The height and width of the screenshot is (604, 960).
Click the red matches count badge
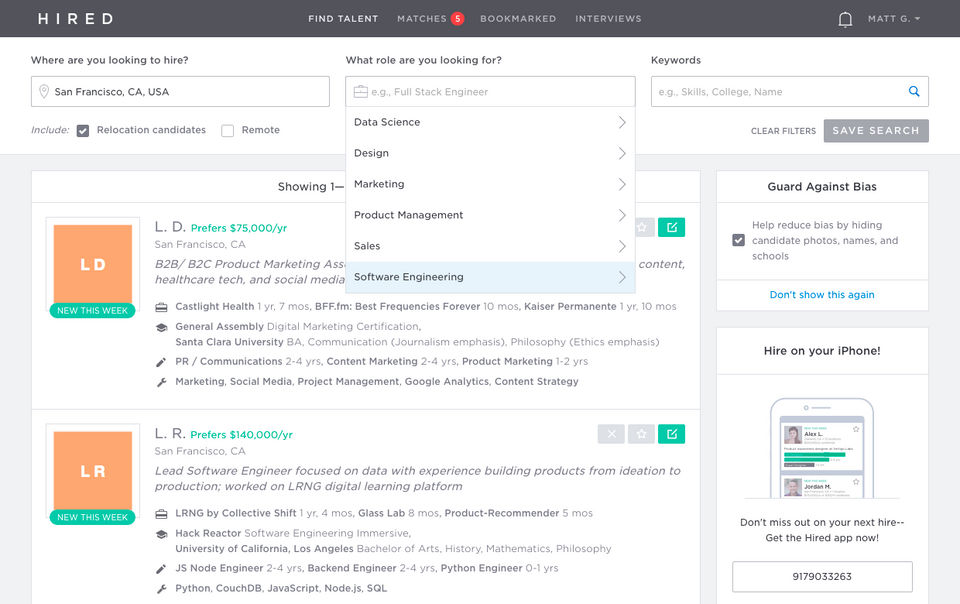pyautogui.click(x=457, y=19)
